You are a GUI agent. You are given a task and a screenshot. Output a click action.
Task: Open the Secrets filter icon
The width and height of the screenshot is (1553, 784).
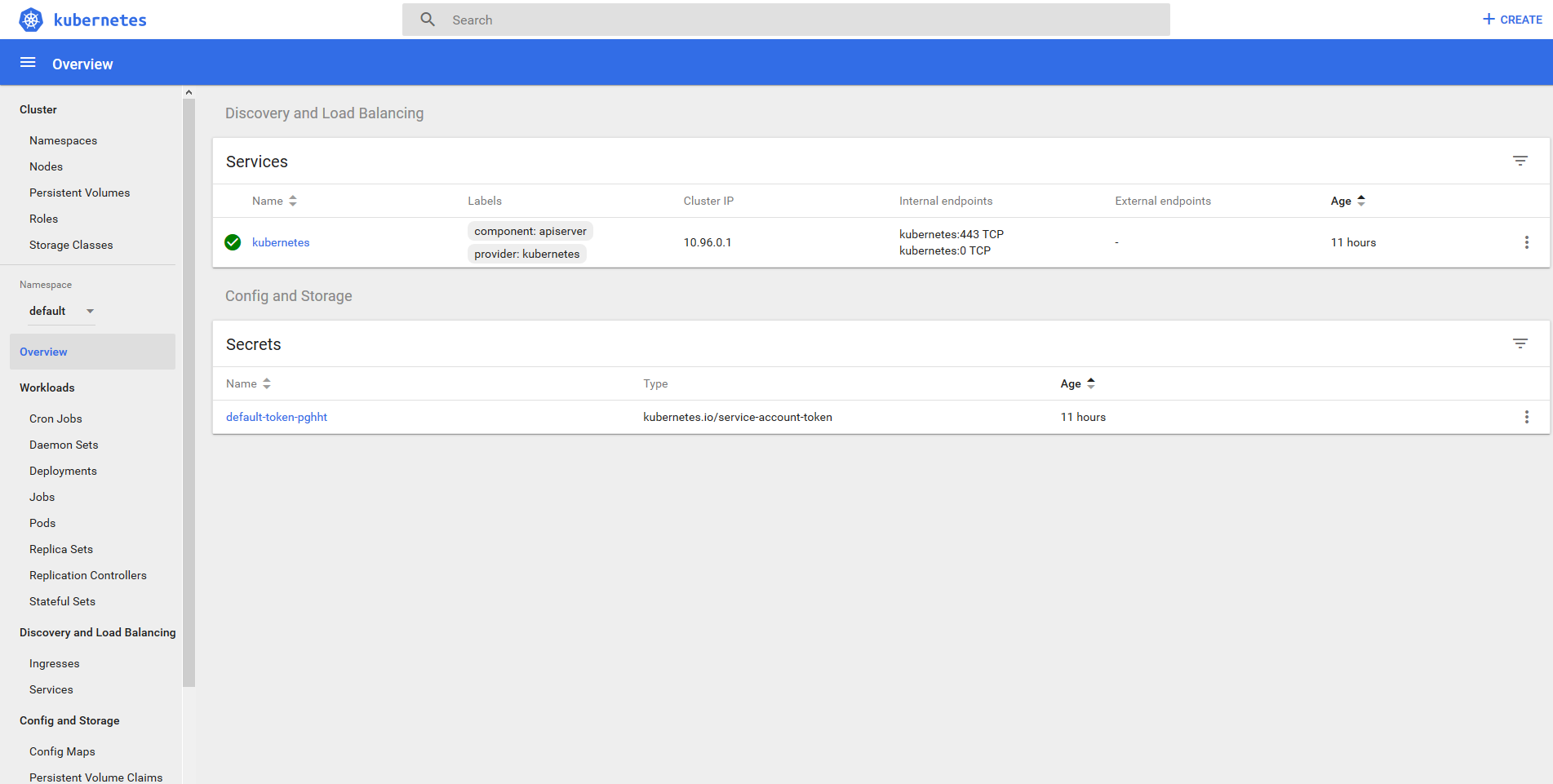(x=1520, y=344)
